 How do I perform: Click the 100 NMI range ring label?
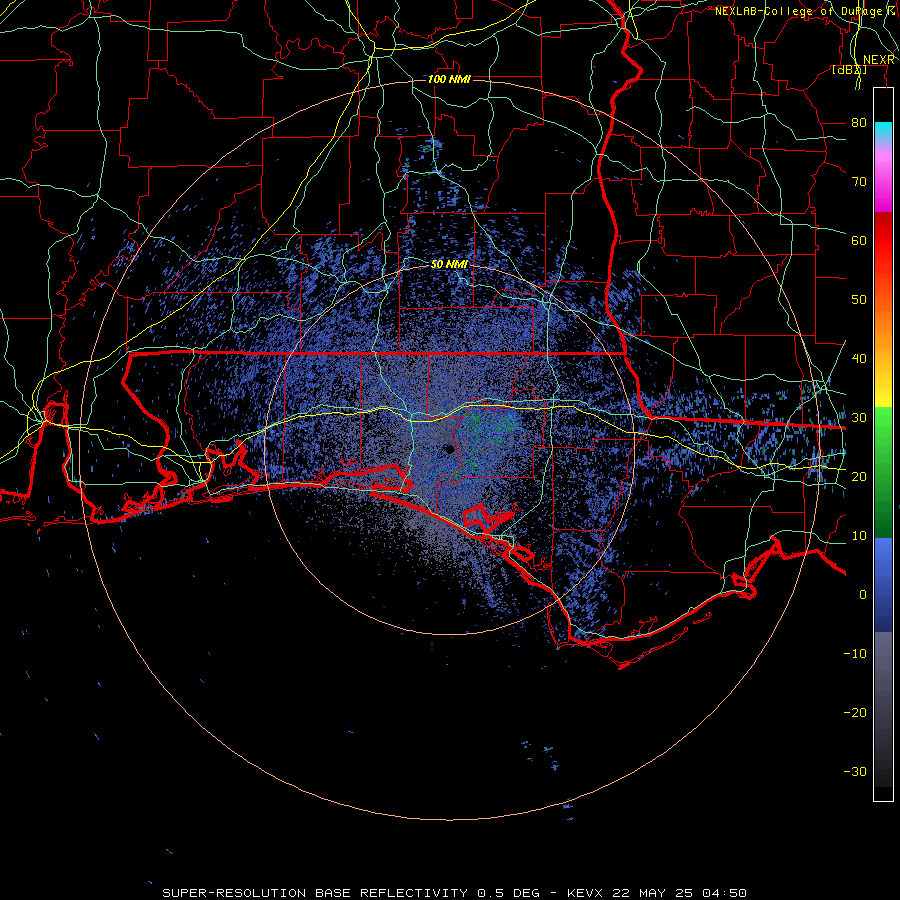(x=449, y=79)
